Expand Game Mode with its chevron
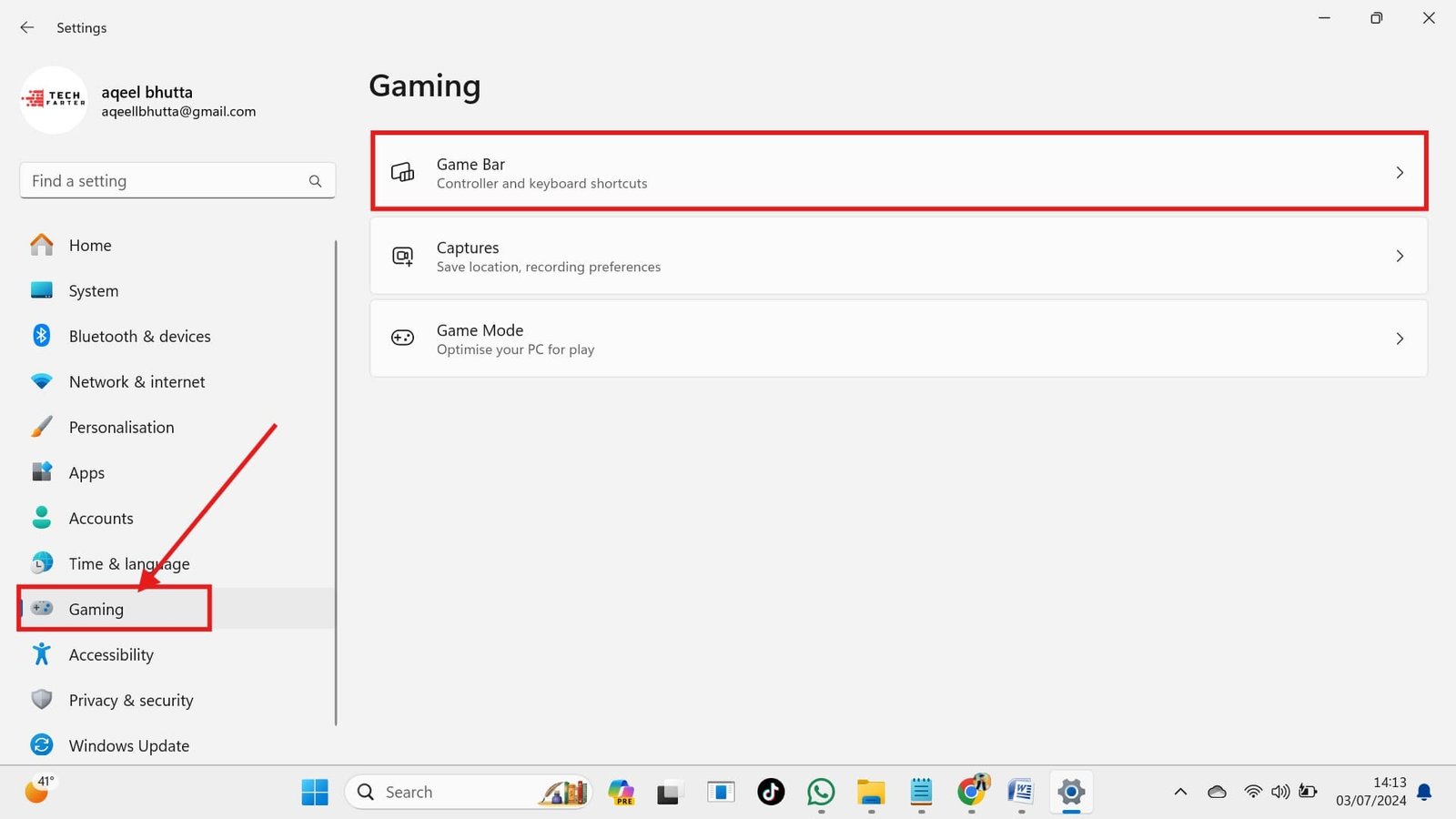1456x819 pixels. 1400,338
